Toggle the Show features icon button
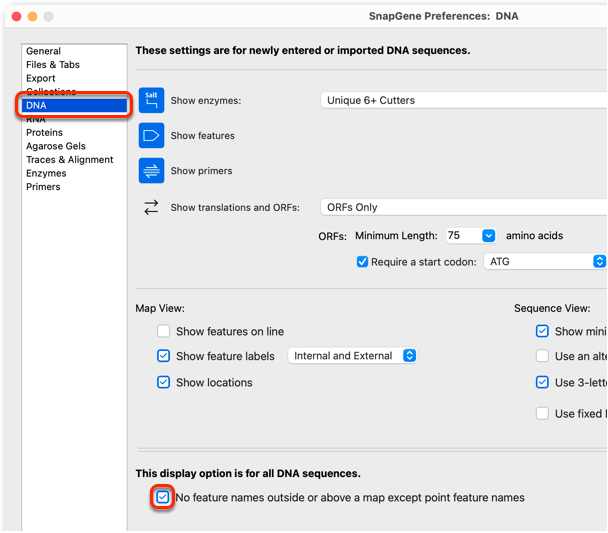Viewport: 608px width, 533px height. pos(151,135)
